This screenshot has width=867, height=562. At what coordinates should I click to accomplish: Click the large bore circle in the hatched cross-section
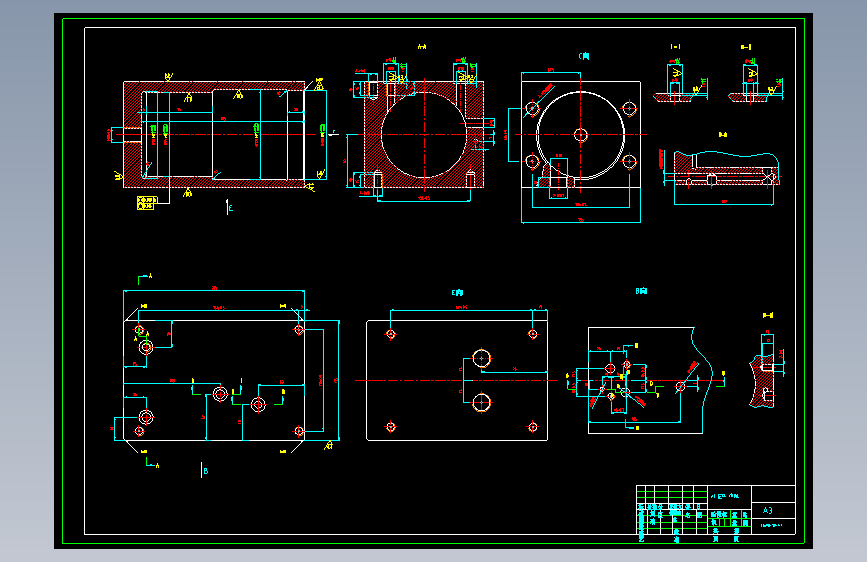point(424,135)
